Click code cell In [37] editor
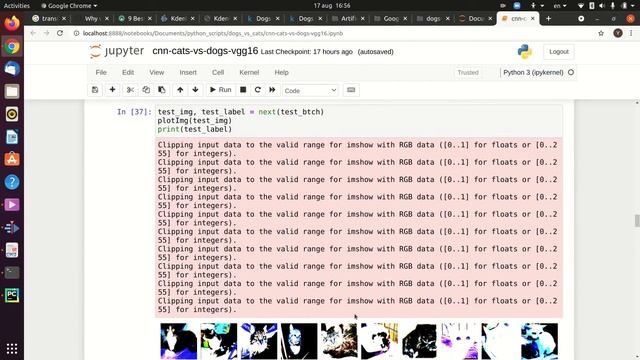 coord(358,120)
